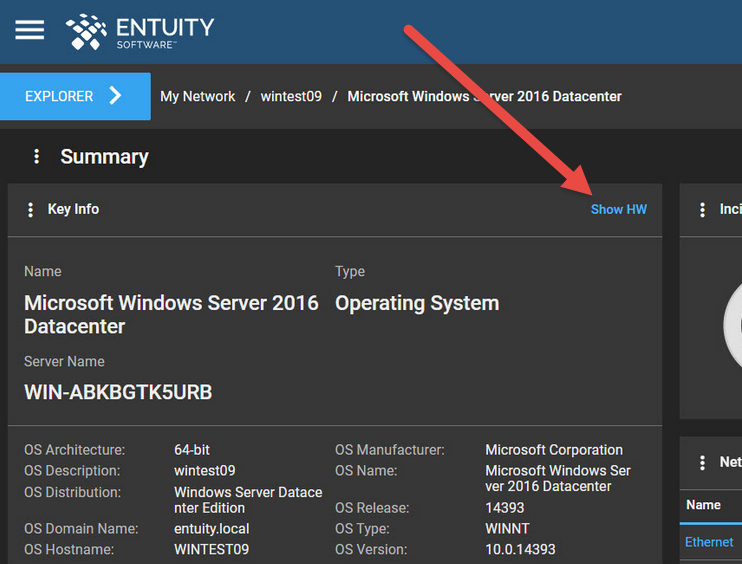Open Summary dashboard options menu

(36, 157)
